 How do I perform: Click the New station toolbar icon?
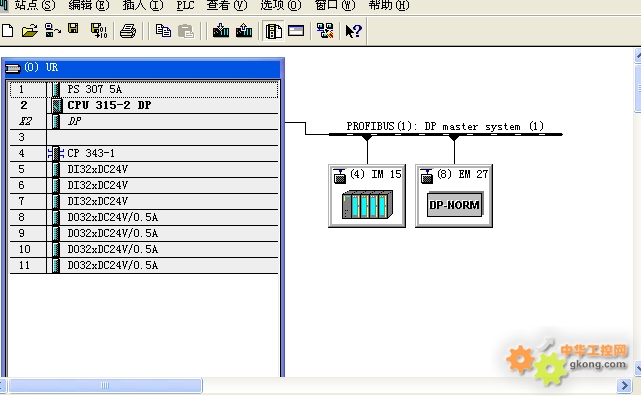coord(7,31)
